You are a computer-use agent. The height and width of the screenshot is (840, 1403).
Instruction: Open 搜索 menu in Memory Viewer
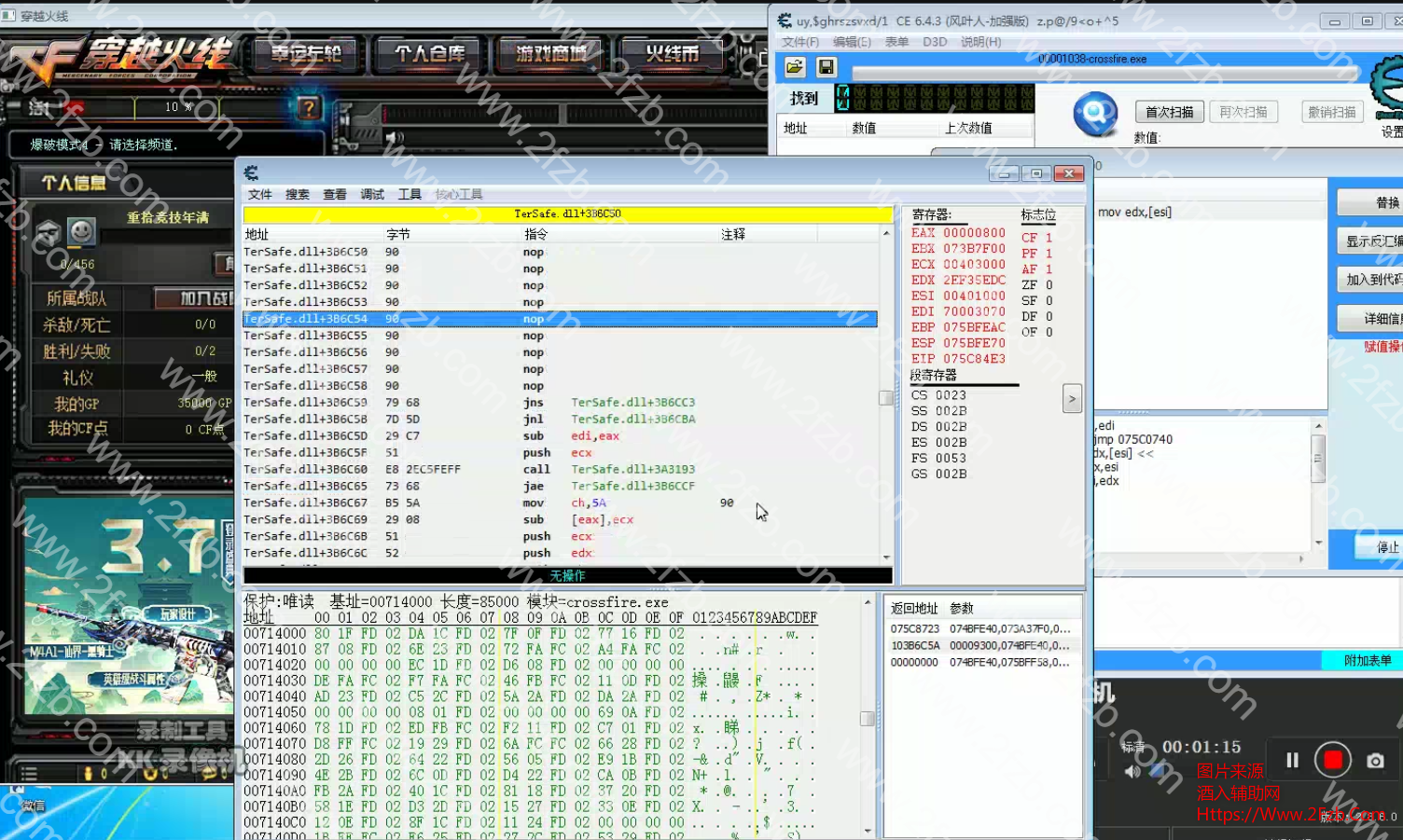[x=298, y=194]
